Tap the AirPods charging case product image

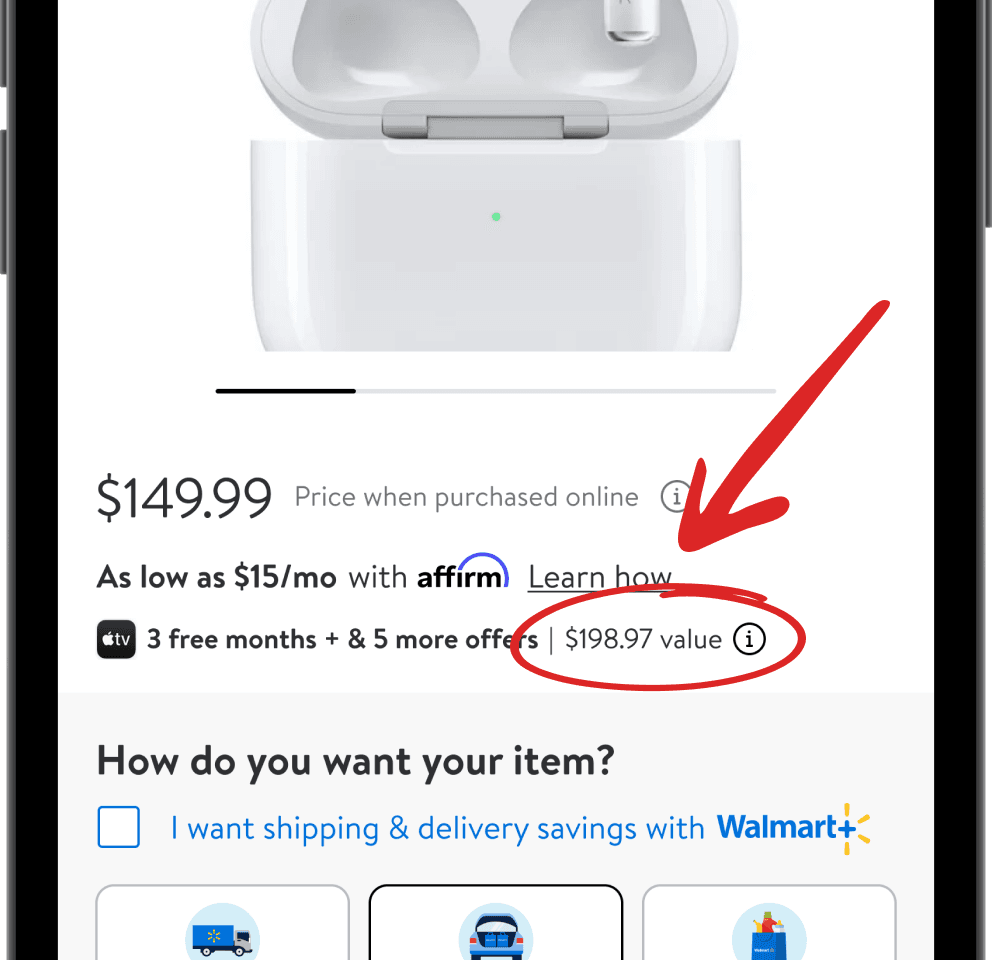495,176
